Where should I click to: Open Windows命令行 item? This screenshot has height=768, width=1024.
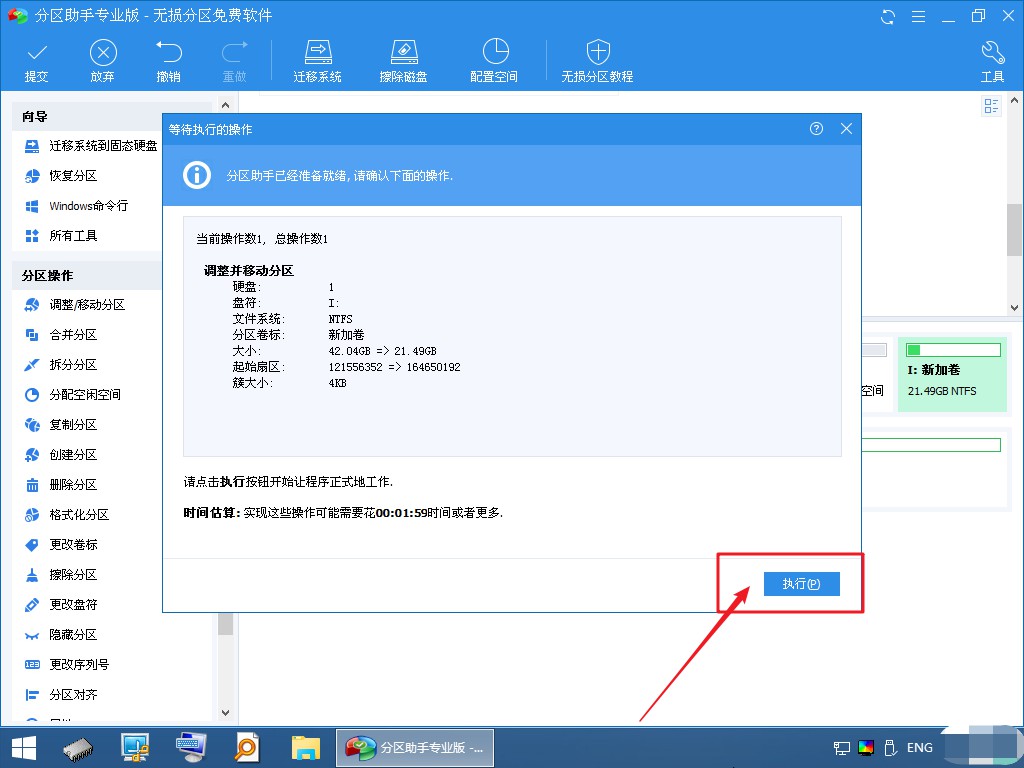point(76,206)
